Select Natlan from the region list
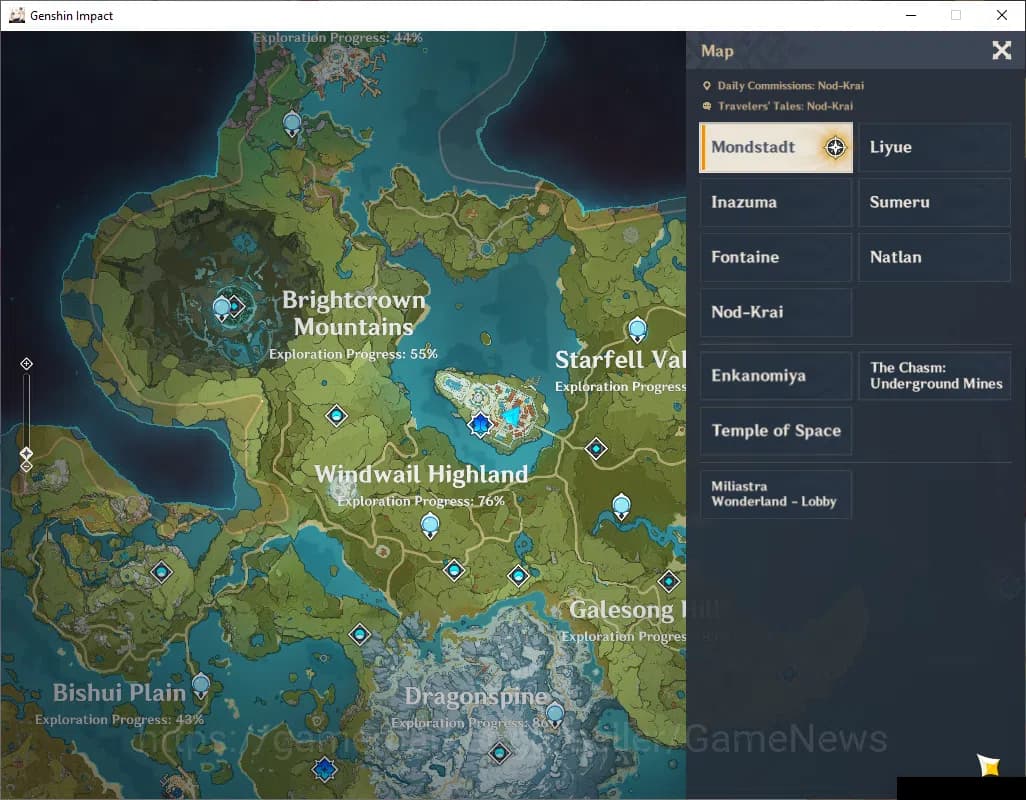Viewport: 1026px width, 800px height. pos(934,257)
